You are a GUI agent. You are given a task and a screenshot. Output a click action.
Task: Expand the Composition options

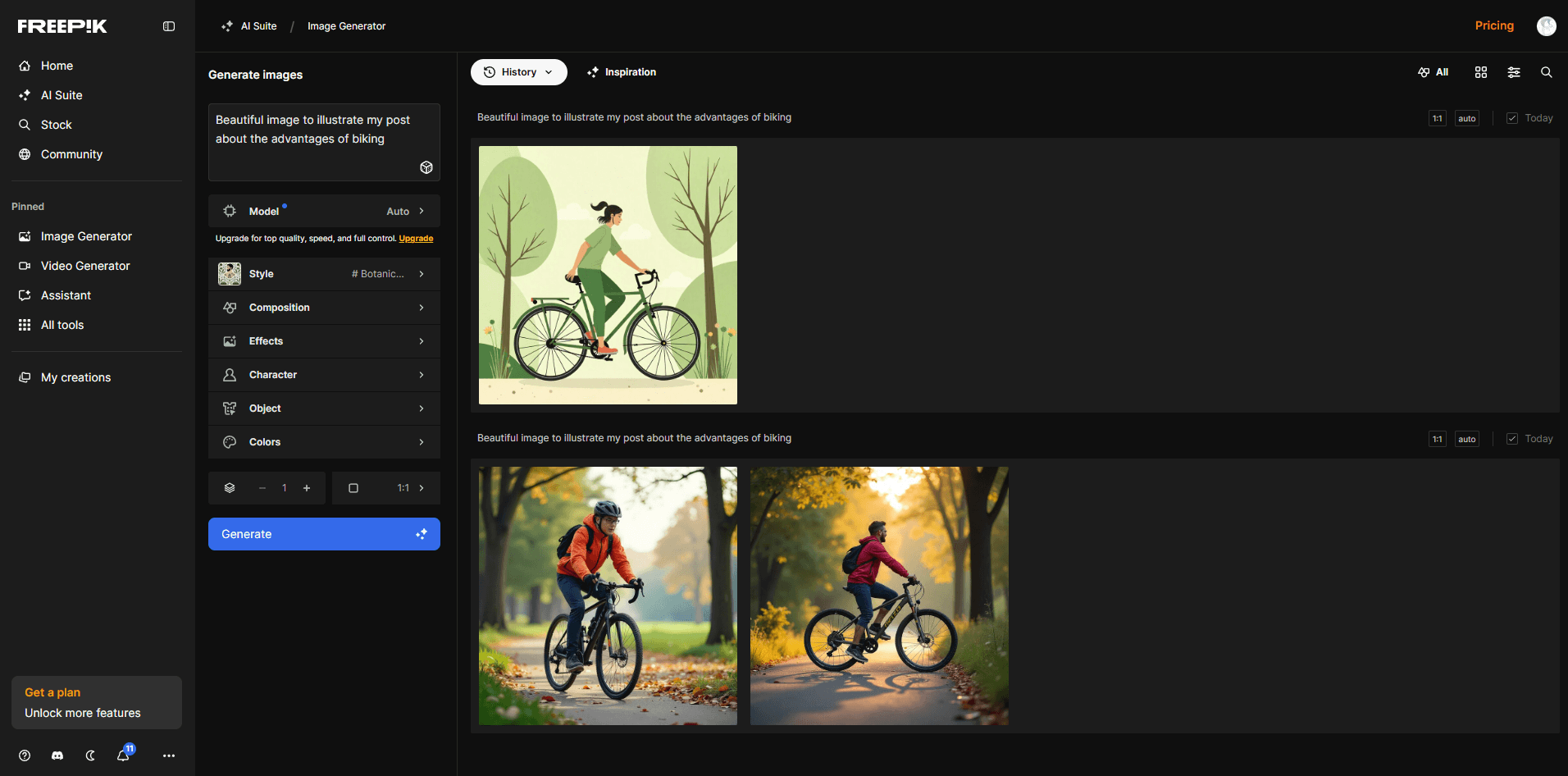[x=324, y=308]
